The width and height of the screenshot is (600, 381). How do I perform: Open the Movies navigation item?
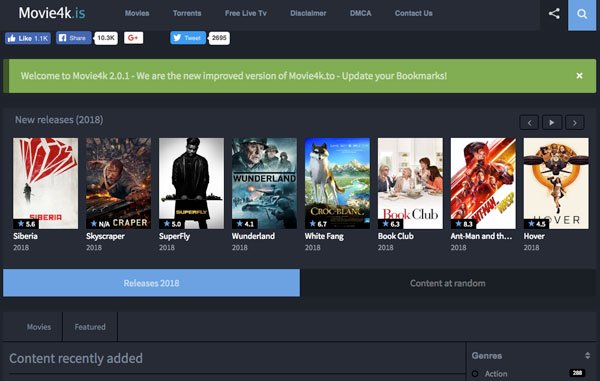pyautogui.click(x=137, y=13)
